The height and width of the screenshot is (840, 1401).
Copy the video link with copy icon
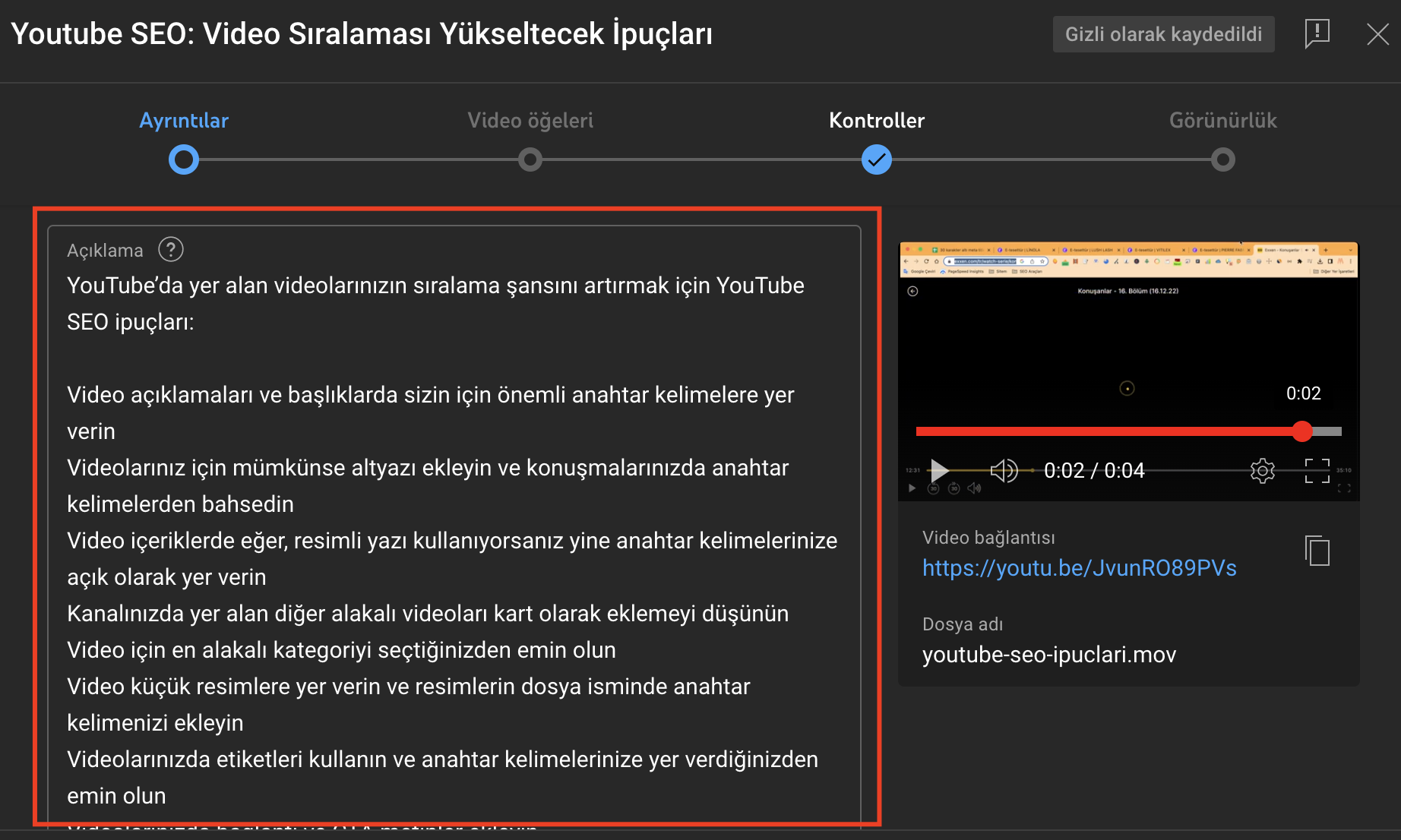pos(1317,551)
